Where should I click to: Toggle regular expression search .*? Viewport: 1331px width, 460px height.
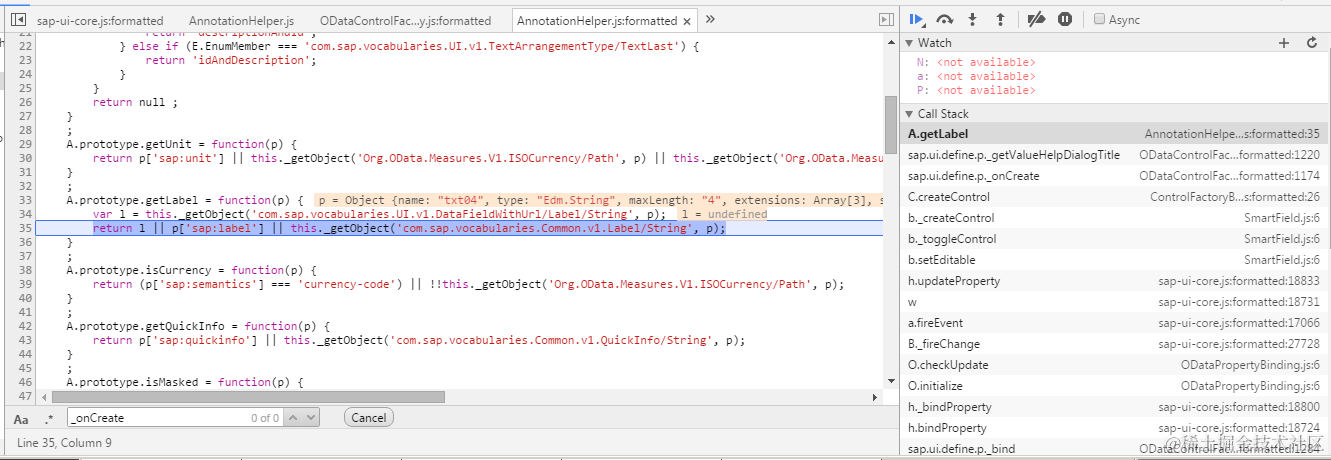49,418
